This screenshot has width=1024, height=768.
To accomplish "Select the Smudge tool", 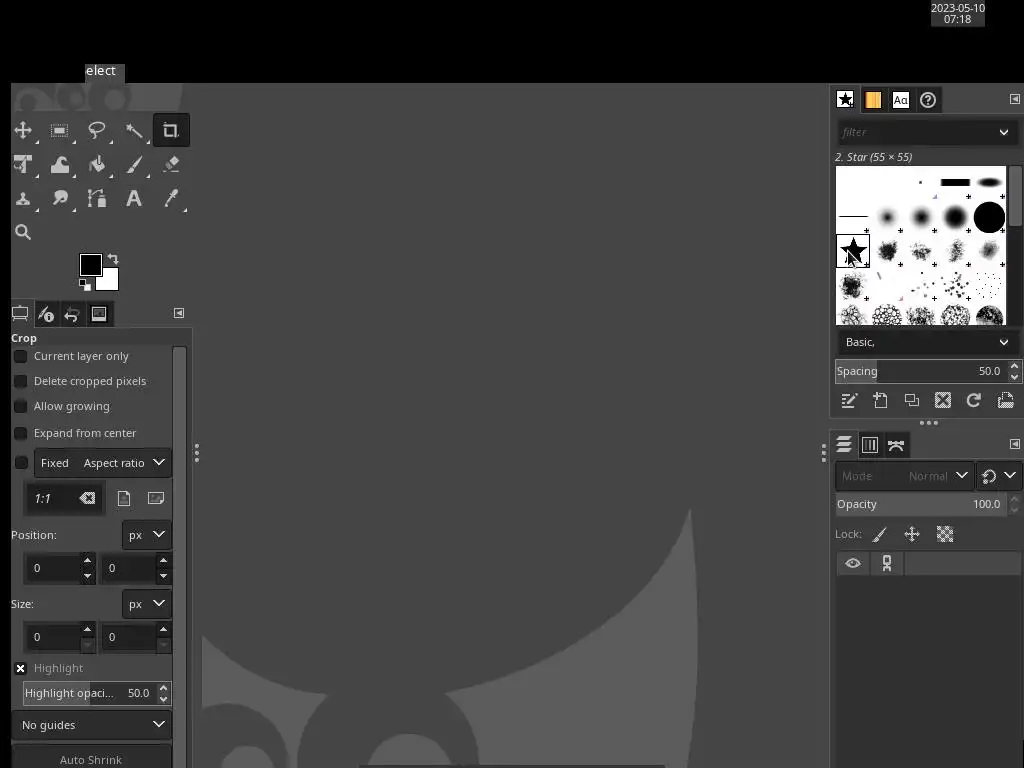I will click(59, 198).
